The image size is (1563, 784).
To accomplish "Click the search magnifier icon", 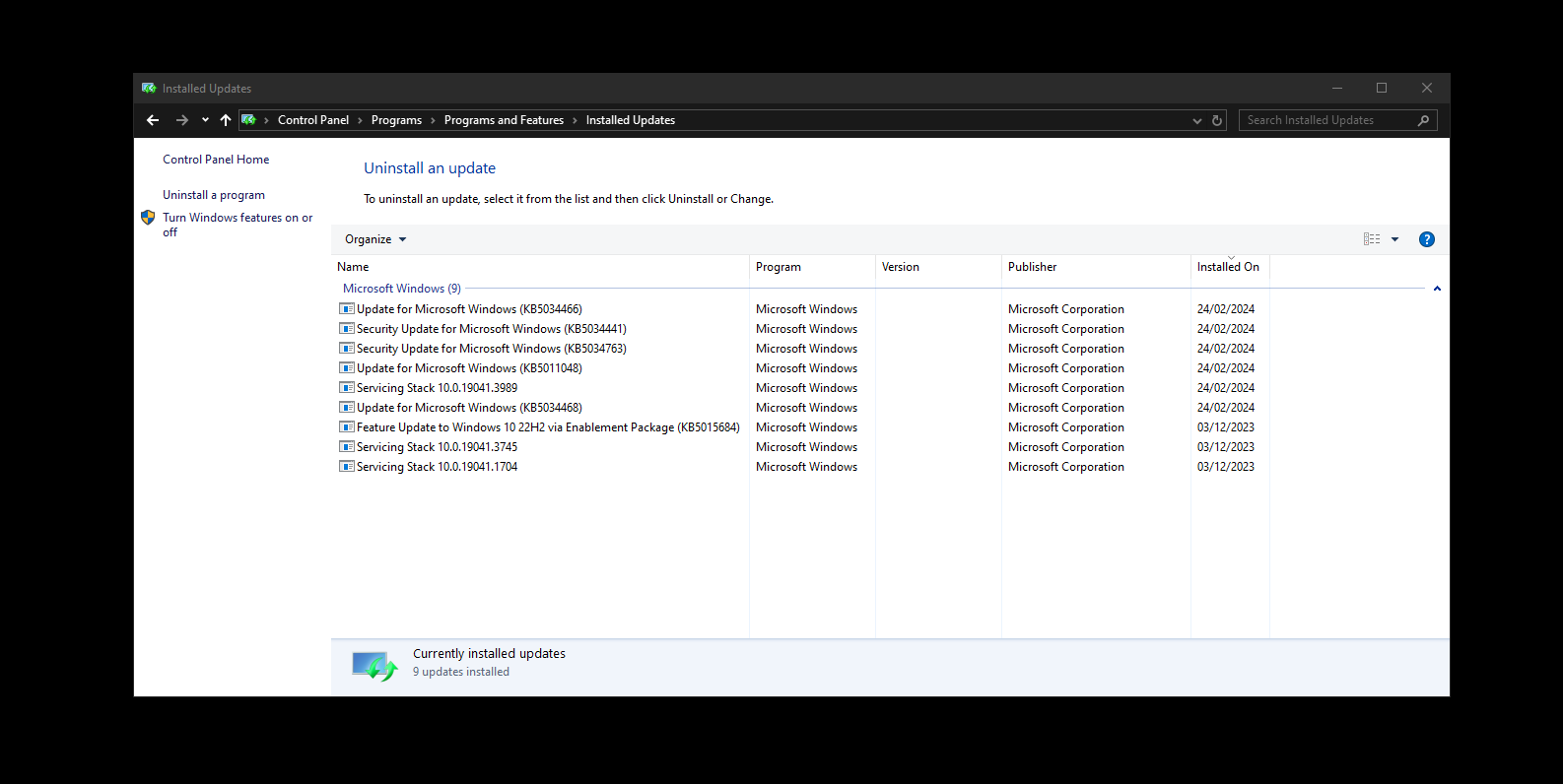I will tap(1423, 120).
